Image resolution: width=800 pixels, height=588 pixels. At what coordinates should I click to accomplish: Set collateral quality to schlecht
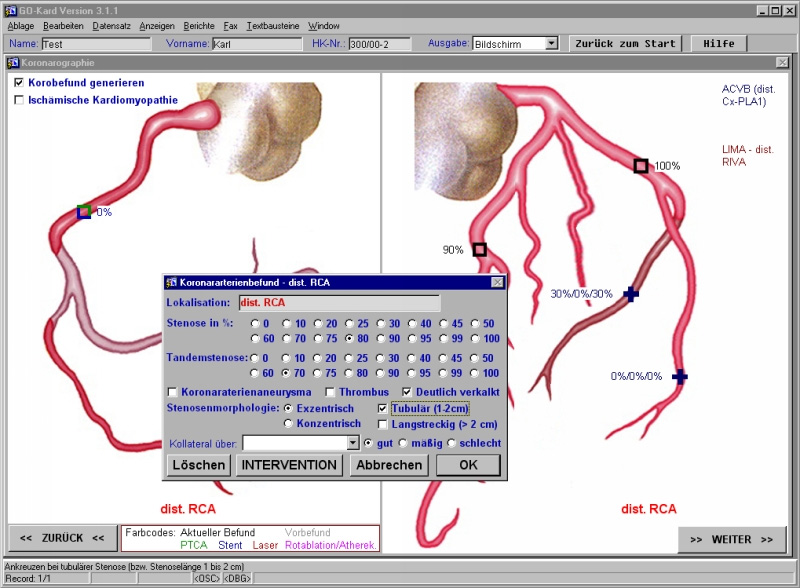click(451, 443)
